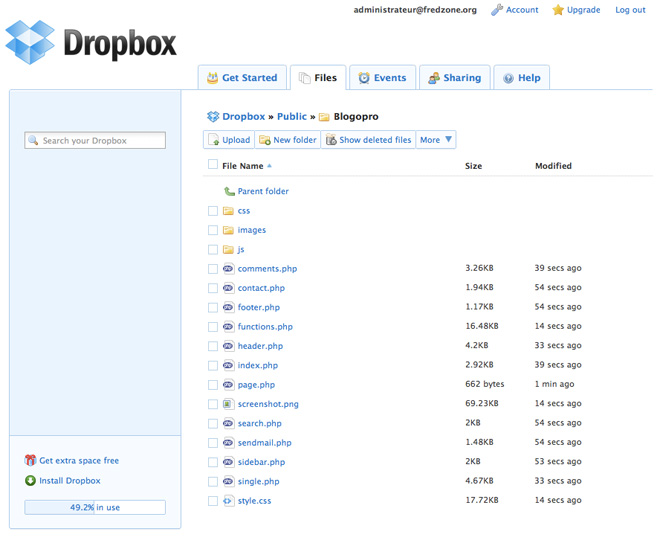Screen dimensions: 660x549
Task: Select the single.php checkbox
Action: coord(213,482)
